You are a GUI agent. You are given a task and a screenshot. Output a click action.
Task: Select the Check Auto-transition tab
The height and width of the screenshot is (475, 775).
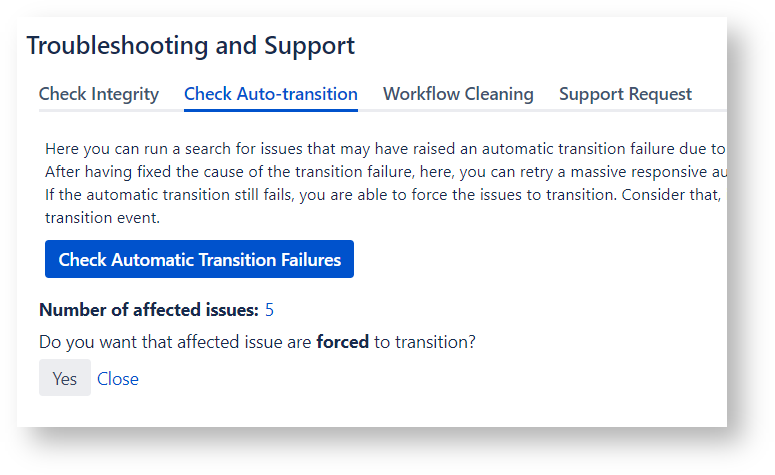click(x=270, y=94)
